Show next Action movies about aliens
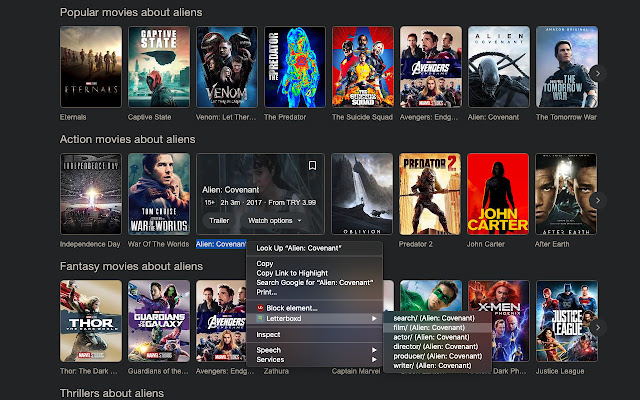 click(x=598, y=200)
